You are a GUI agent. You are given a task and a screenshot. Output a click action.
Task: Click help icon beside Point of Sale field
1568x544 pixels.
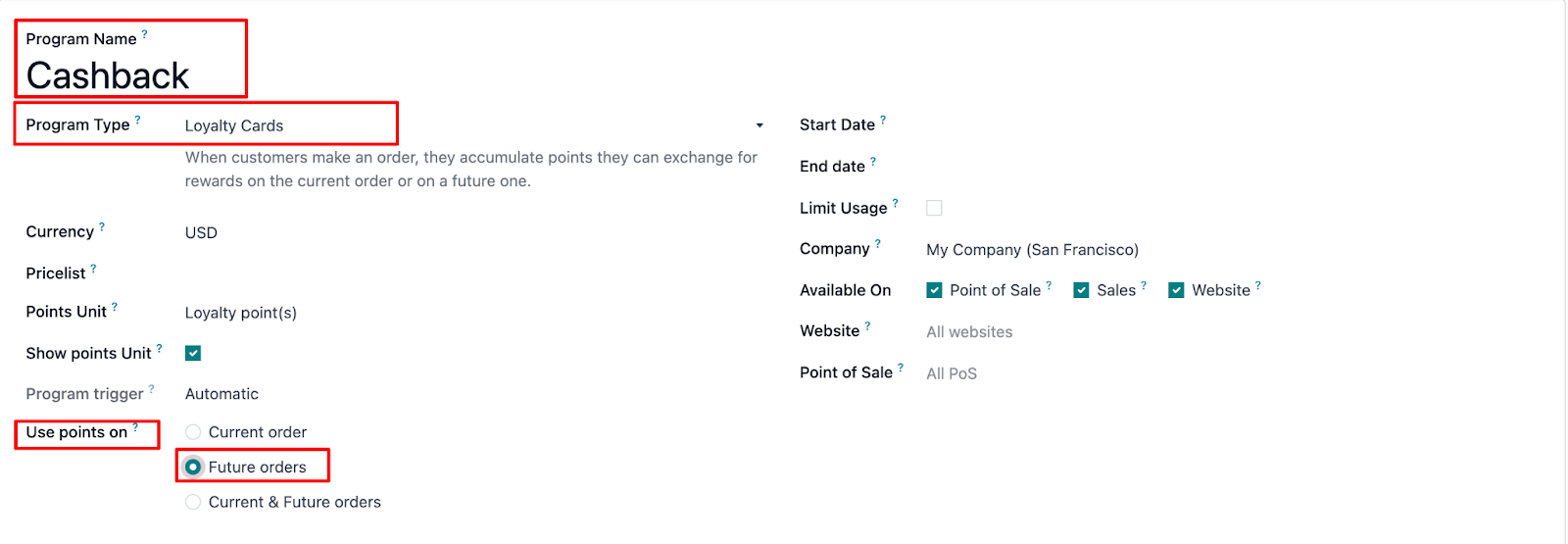click(x=901, y=368)
